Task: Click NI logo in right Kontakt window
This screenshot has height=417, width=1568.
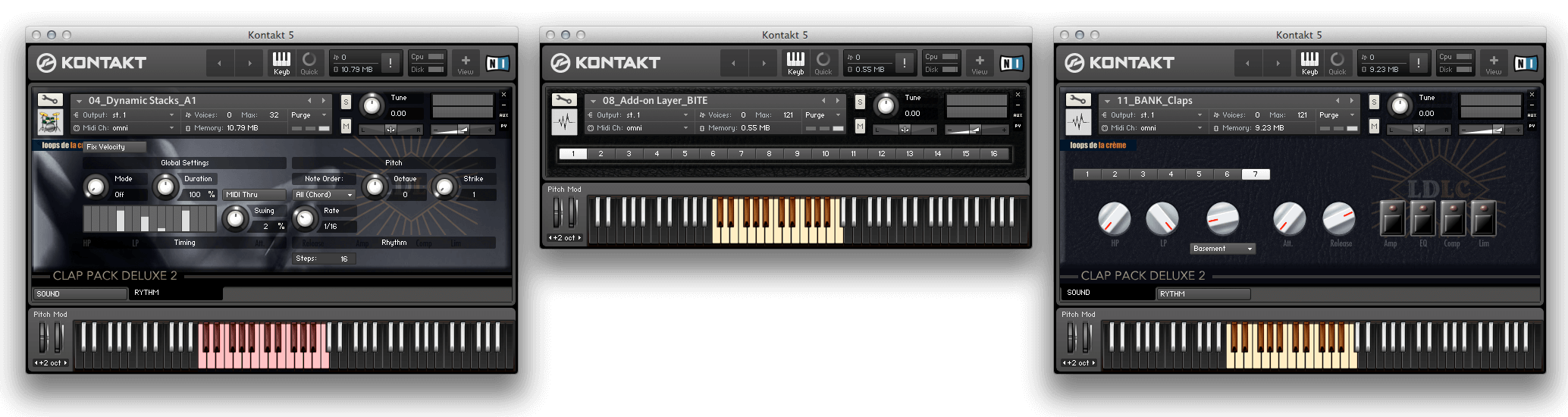Action: point(1526,63)
